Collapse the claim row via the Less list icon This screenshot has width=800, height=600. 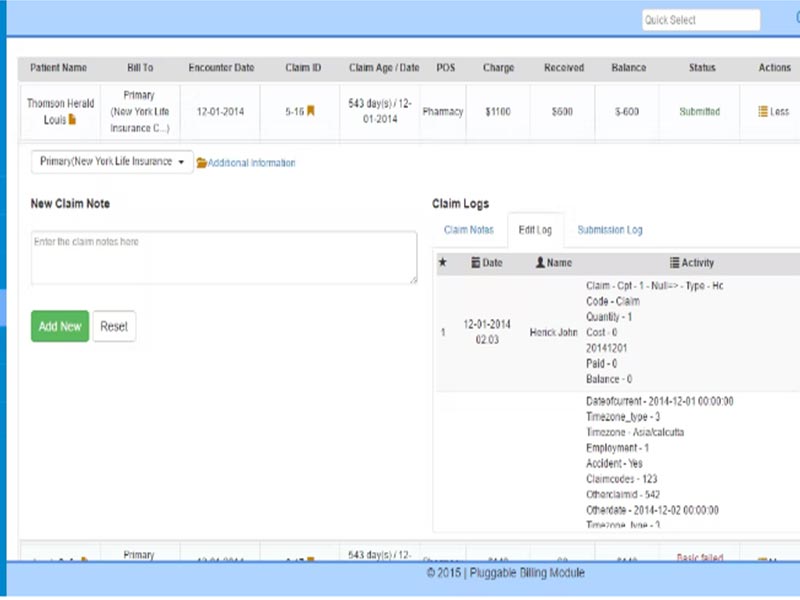(763, 111)
